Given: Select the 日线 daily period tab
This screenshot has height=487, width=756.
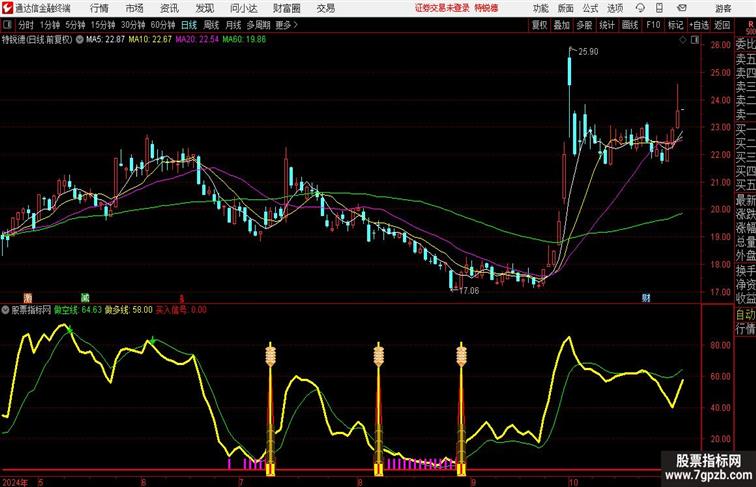Looking at the screenshot, I should pyautogui.click(x=189, y=25).
